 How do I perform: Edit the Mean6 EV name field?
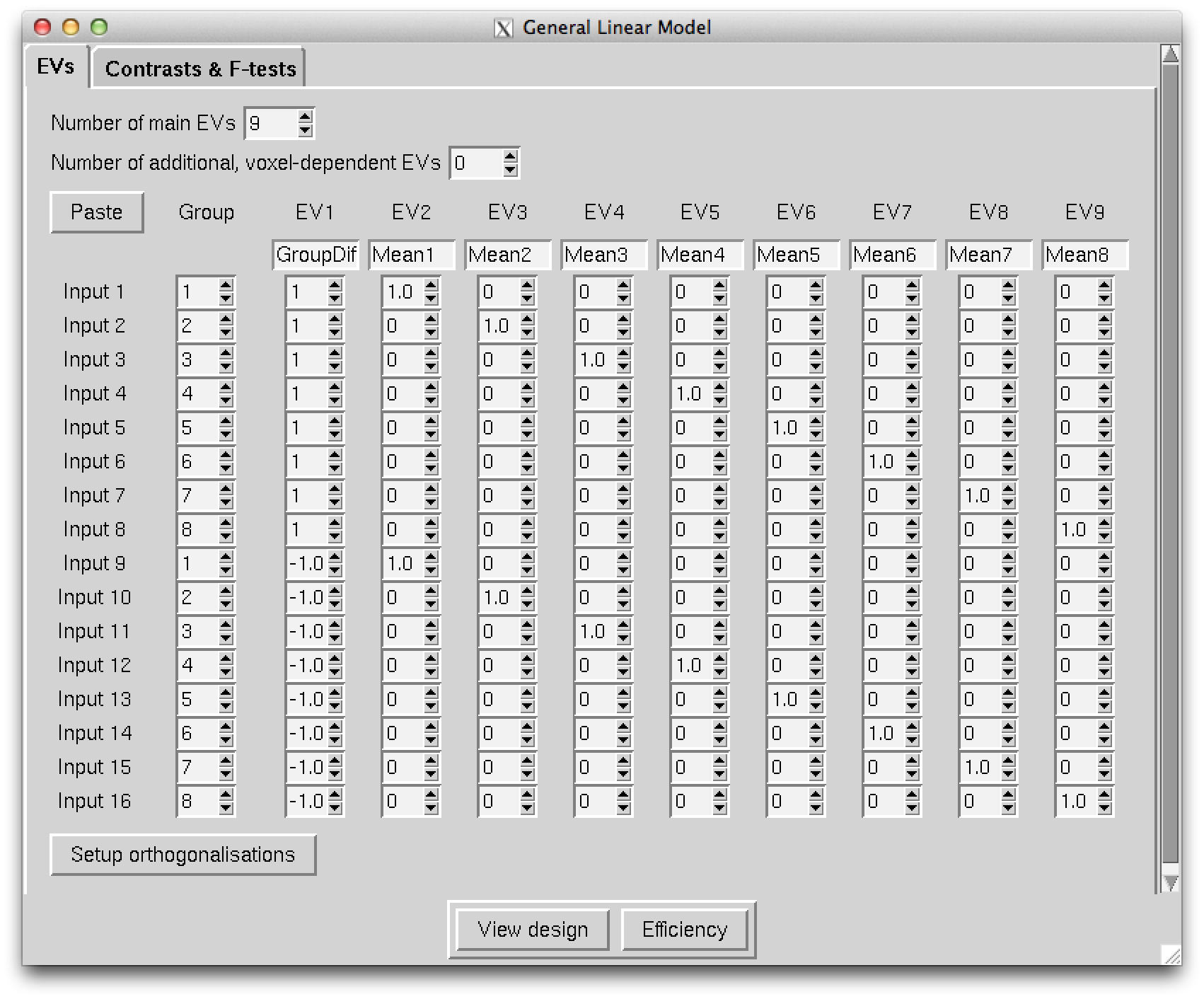click(893, 255)
